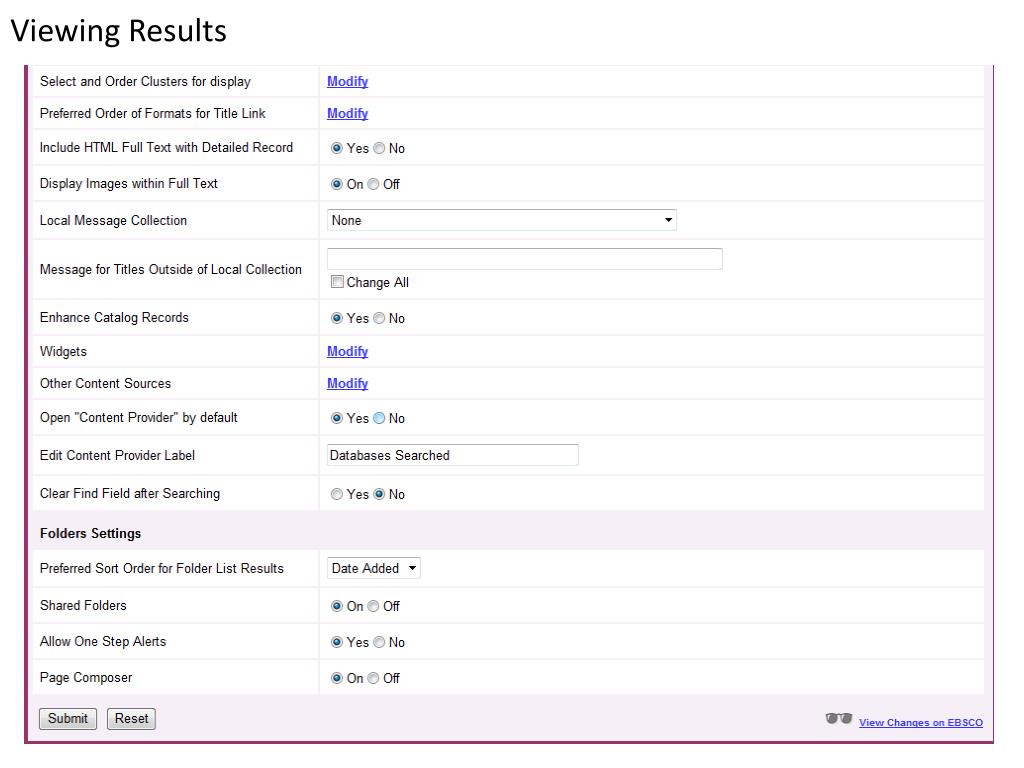Check the Change All checkbox
Screen dimensions: 1024x768
(338, 282)
